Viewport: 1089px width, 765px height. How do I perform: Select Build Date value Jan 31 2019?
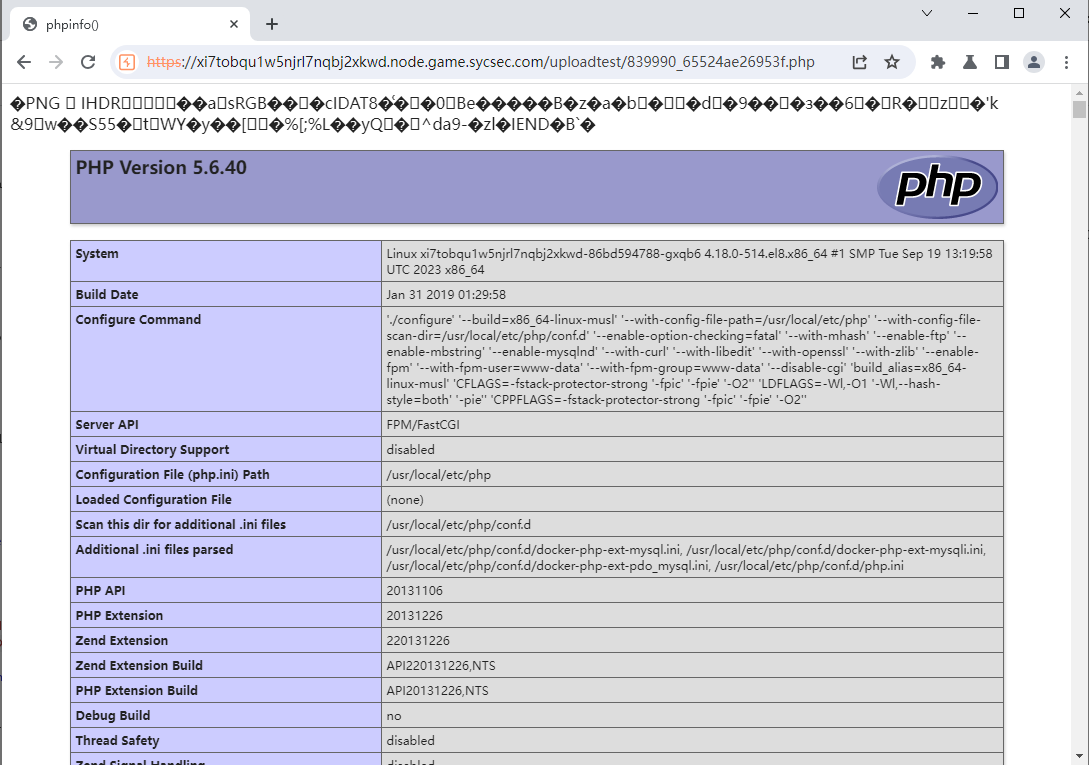tap(446, 295)
